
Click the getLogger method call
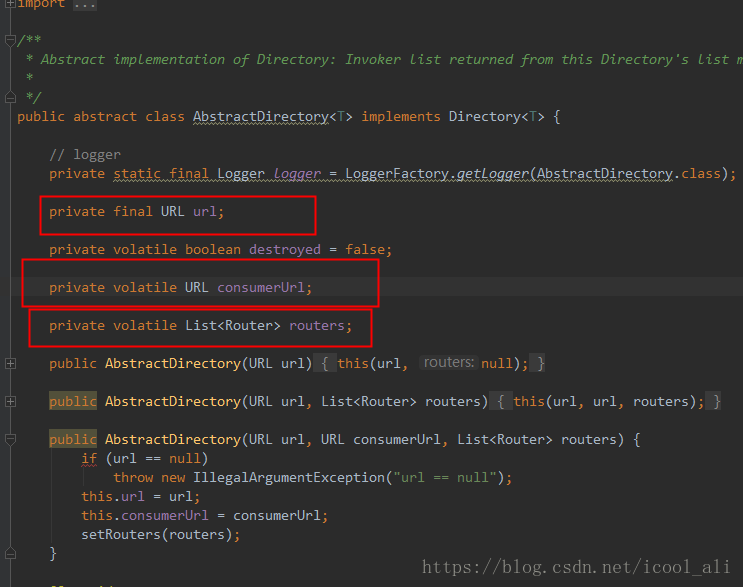492,173
